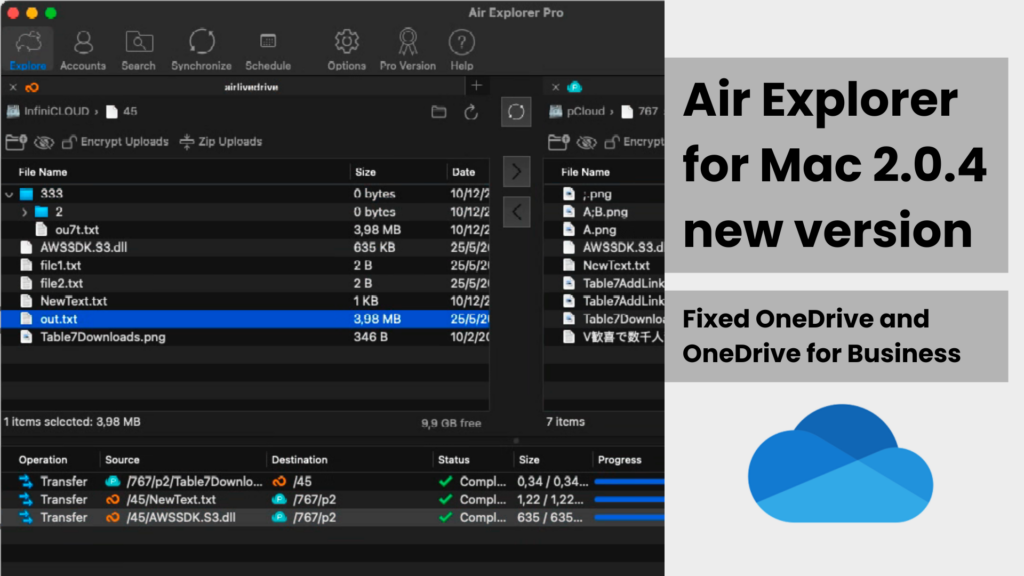Open the Schedule tool
Image resolution: width=1024 pixels, height=576 pixels.
268,49
